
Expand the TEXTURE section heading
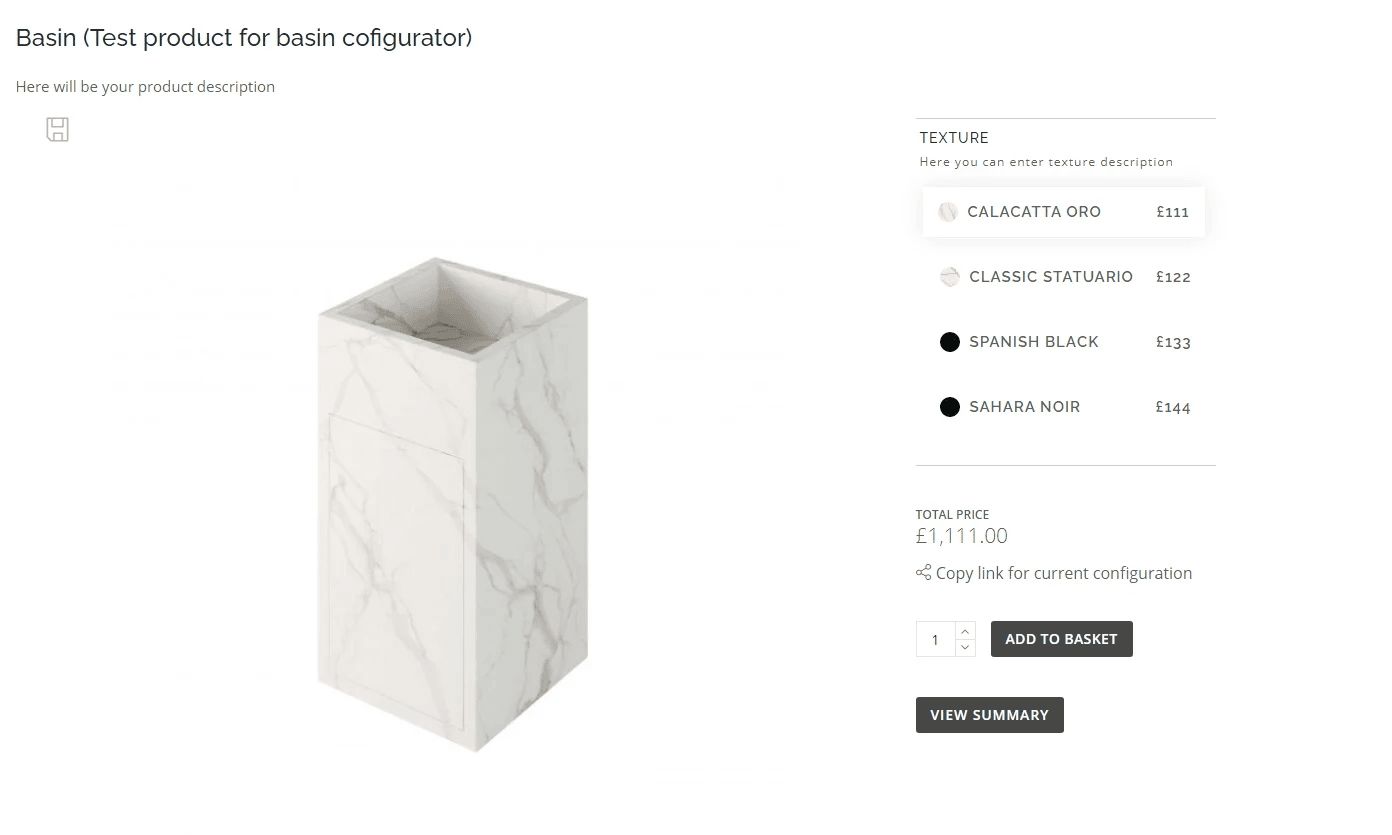pyautogui.click(x=953, y=137)
